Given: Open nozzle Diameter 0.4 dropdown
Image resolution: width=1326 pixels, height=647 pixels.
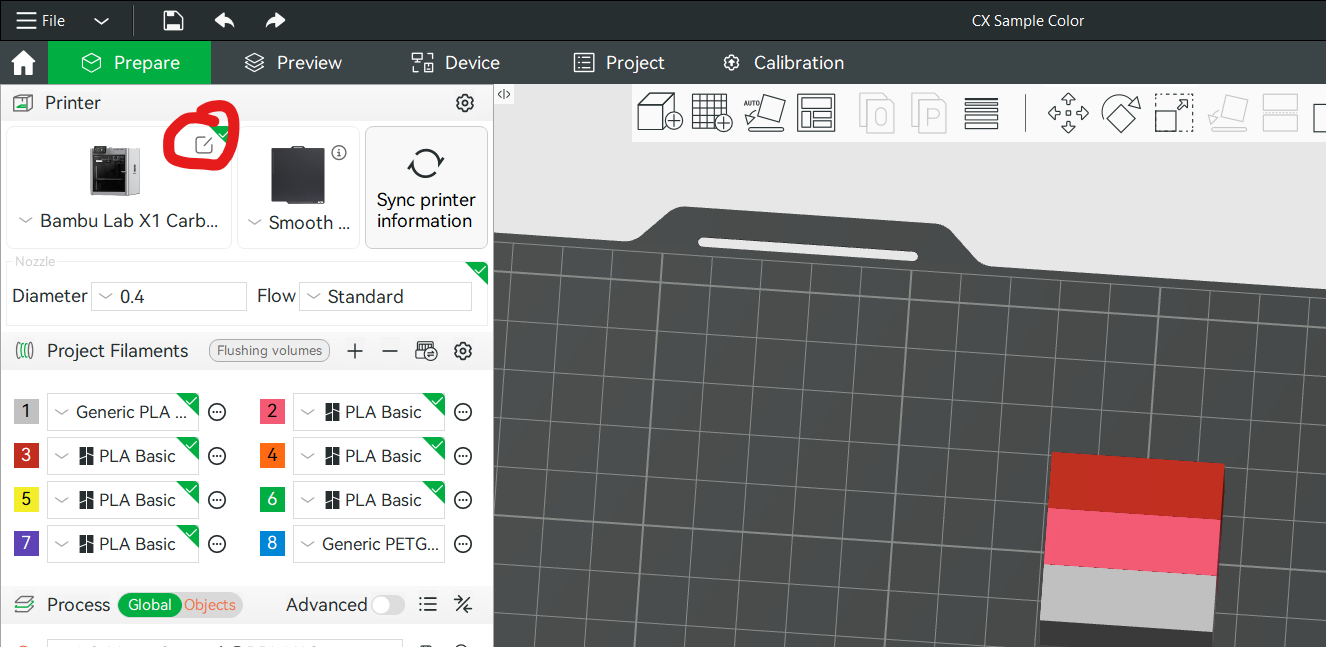Looking at the screenshot, I should (169, 296).
